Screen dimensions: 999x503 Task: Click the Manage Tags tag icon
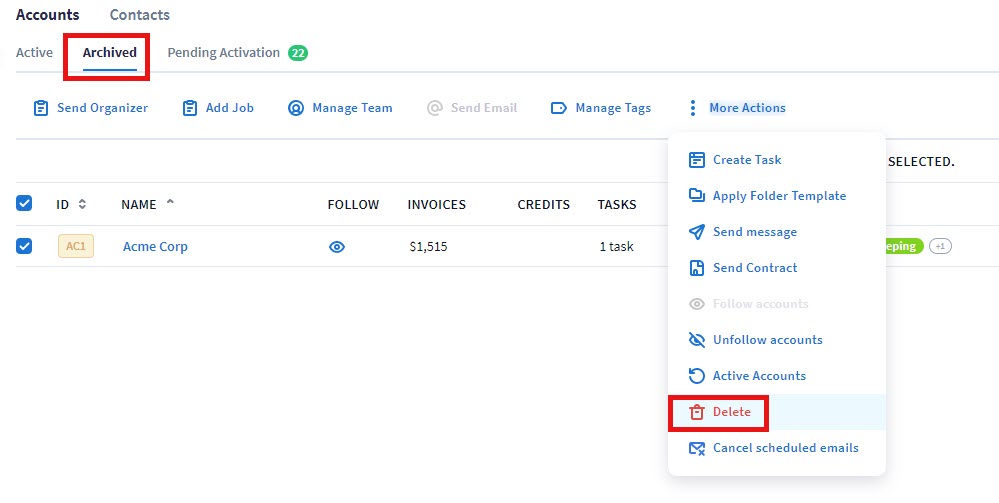click(x=559, y=108)
